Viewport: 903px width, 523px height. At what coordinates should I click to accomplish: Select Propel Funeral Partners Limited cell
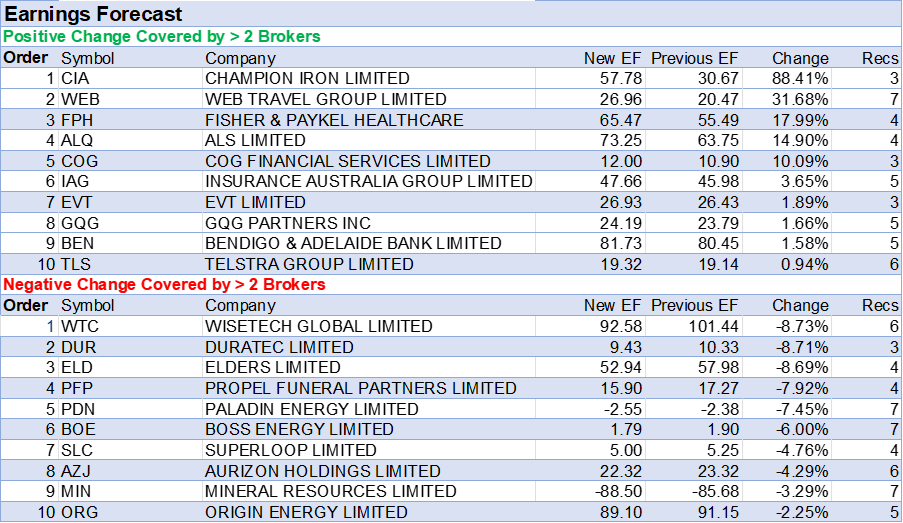click(360, 388)
